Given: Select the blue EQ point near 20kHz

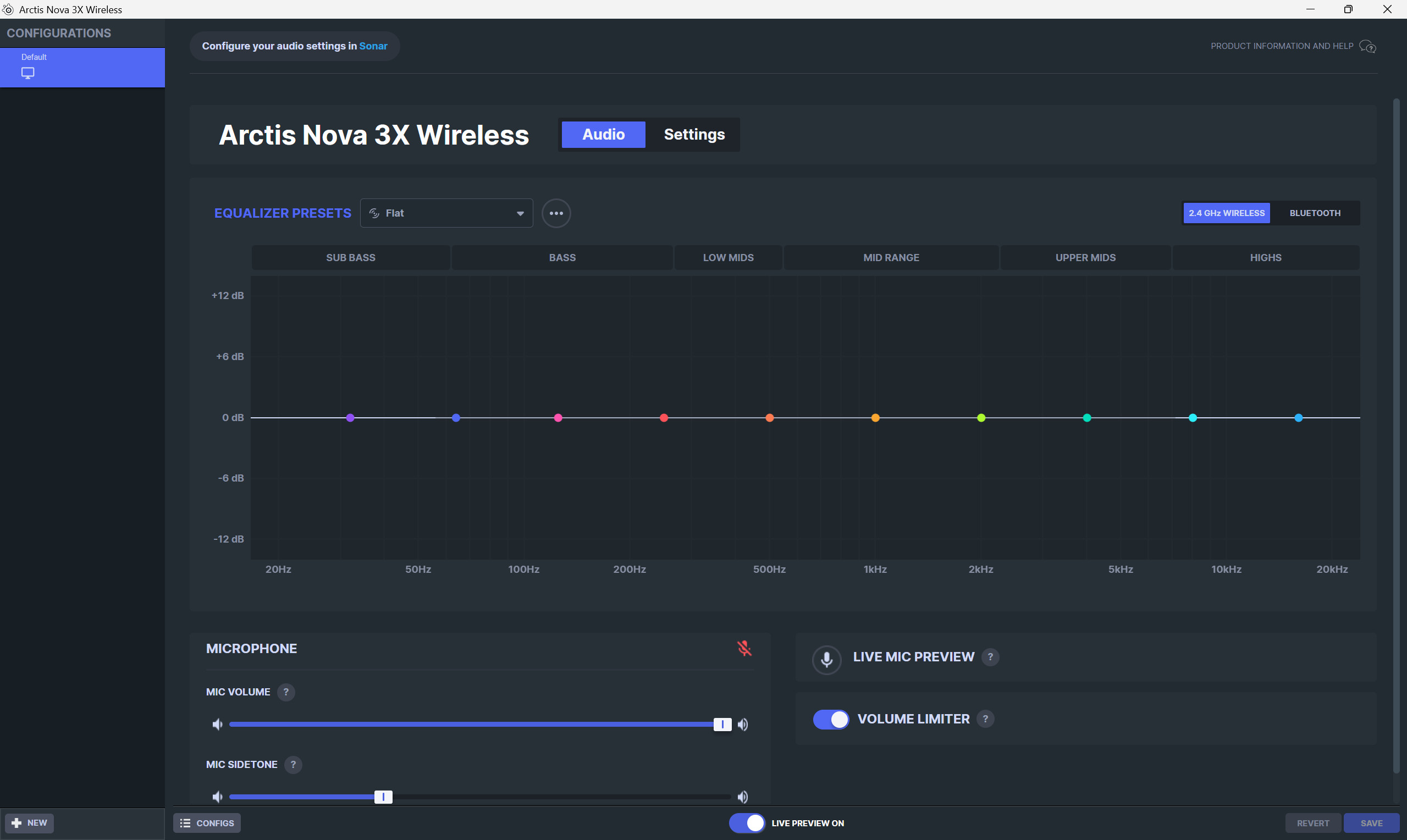Looking at the screenshot, I should pos(1298,418).
